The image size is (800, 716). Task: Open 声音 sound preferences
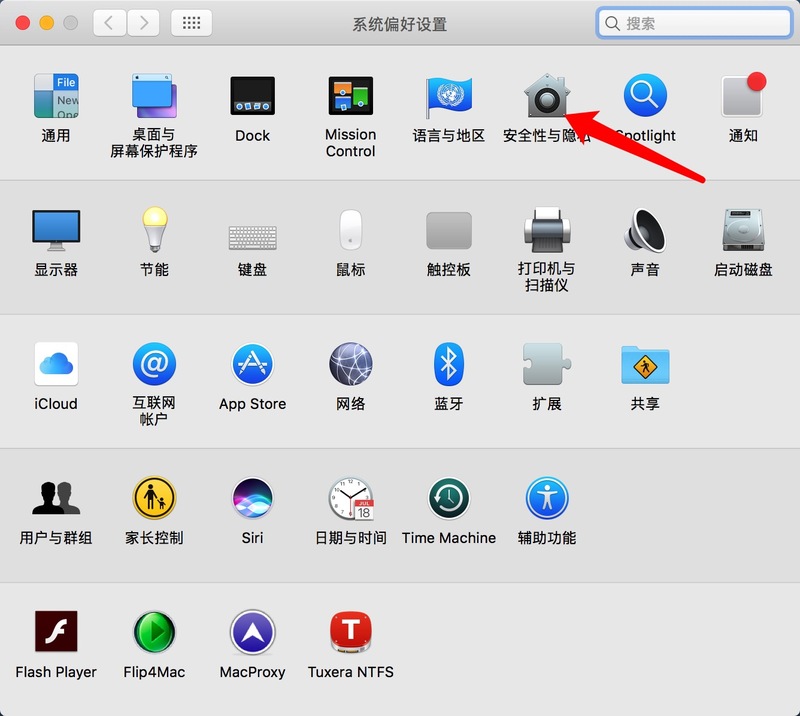645,230
